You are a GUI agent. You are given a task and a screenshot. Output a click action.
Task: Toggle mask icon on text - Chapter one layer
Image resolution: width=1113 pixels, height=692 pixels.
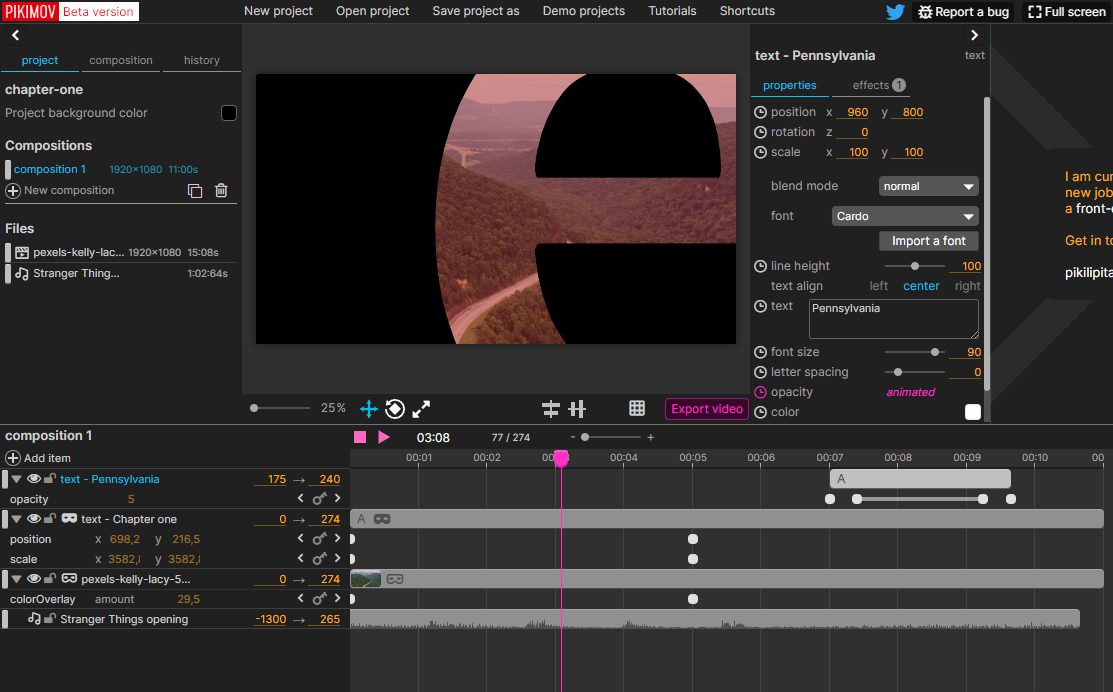click(69, 519)
